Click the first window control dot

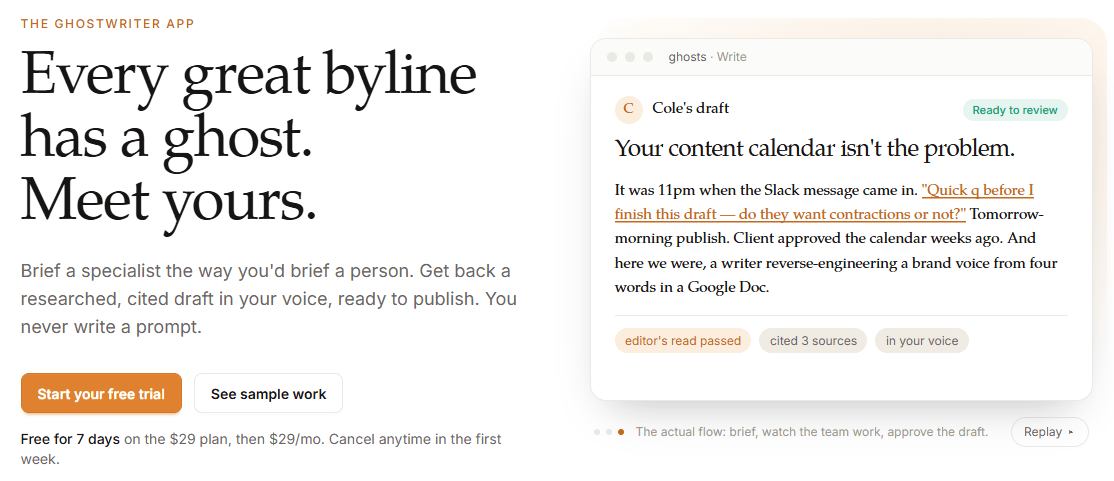(612, 57)
